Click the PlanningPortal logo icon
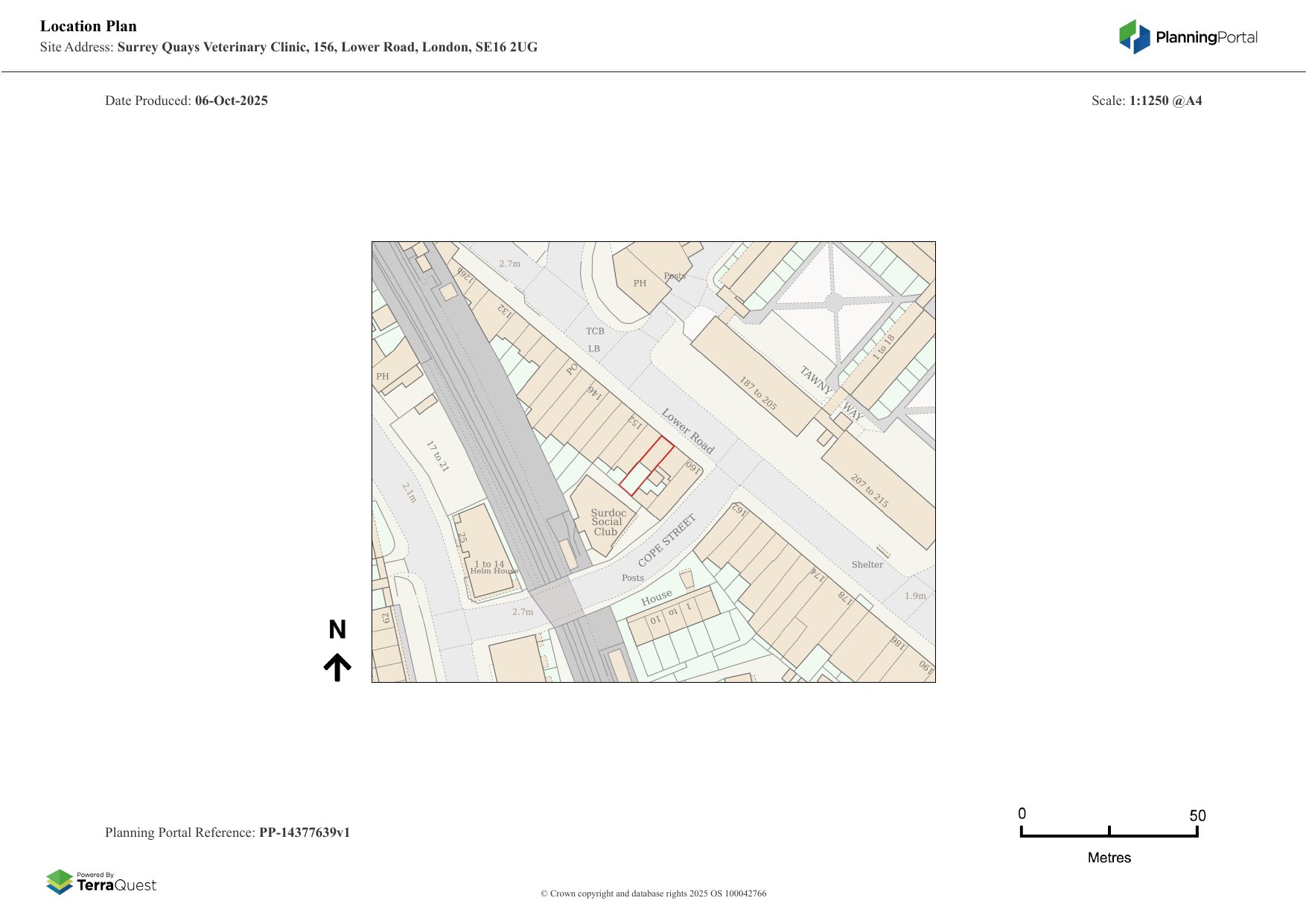 [1134, 36]
